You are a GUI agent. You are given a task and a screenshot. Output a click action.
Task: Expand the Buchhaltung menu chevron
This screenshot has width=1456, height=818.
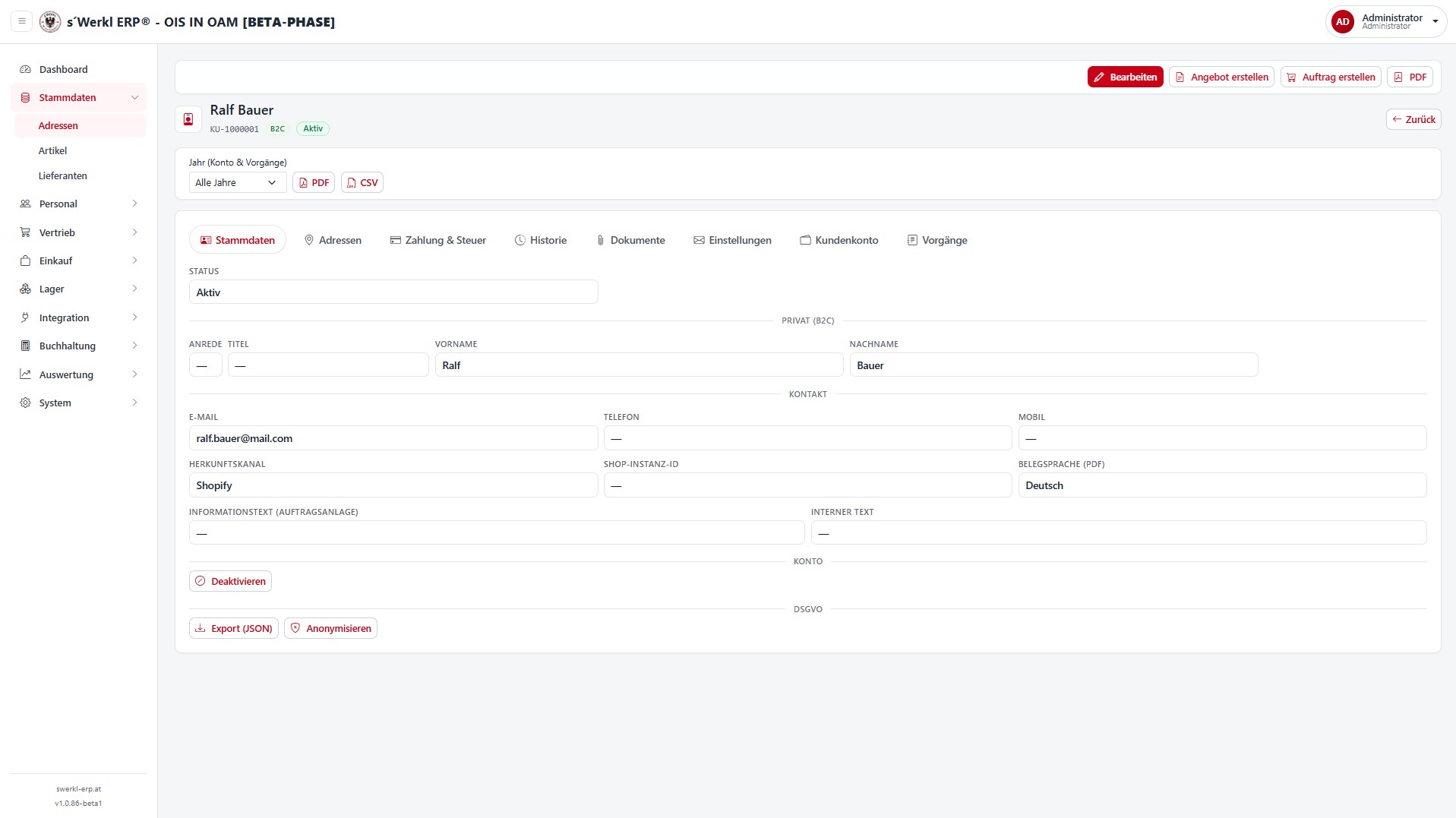pos(134,346)
